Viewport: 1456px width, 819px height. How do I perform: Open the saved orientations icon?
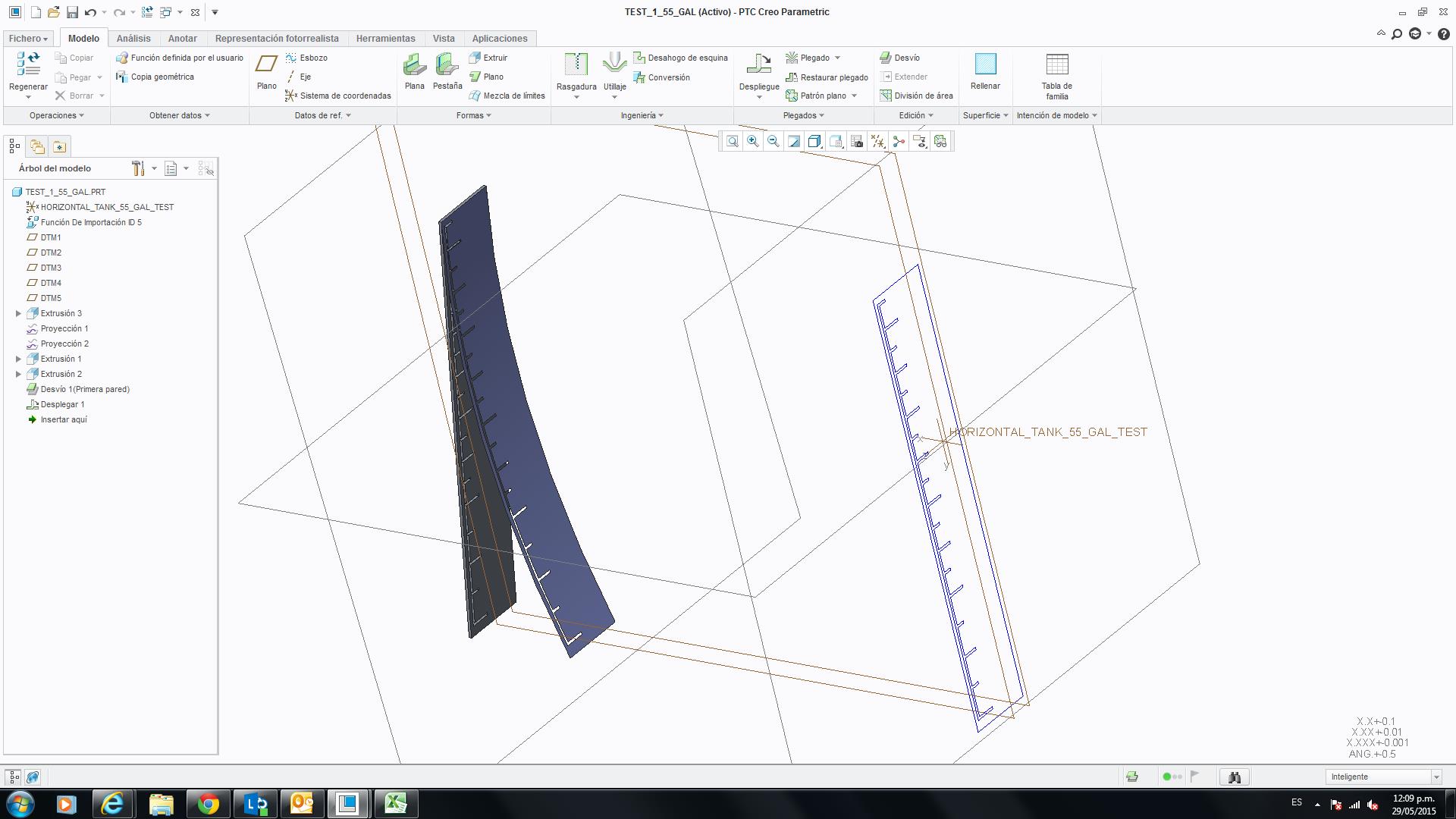click(x=836, y=141)
